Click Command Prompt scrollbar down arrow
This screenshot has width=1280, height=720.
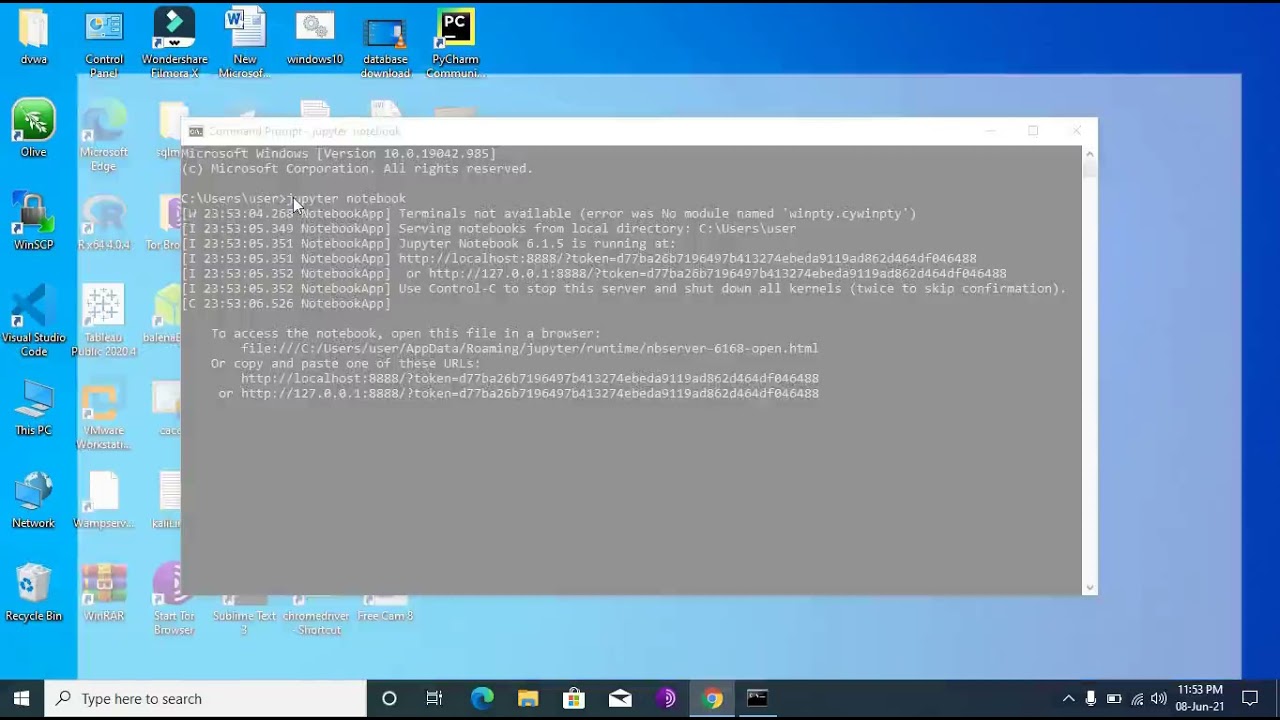click(x=1090, y=587)
